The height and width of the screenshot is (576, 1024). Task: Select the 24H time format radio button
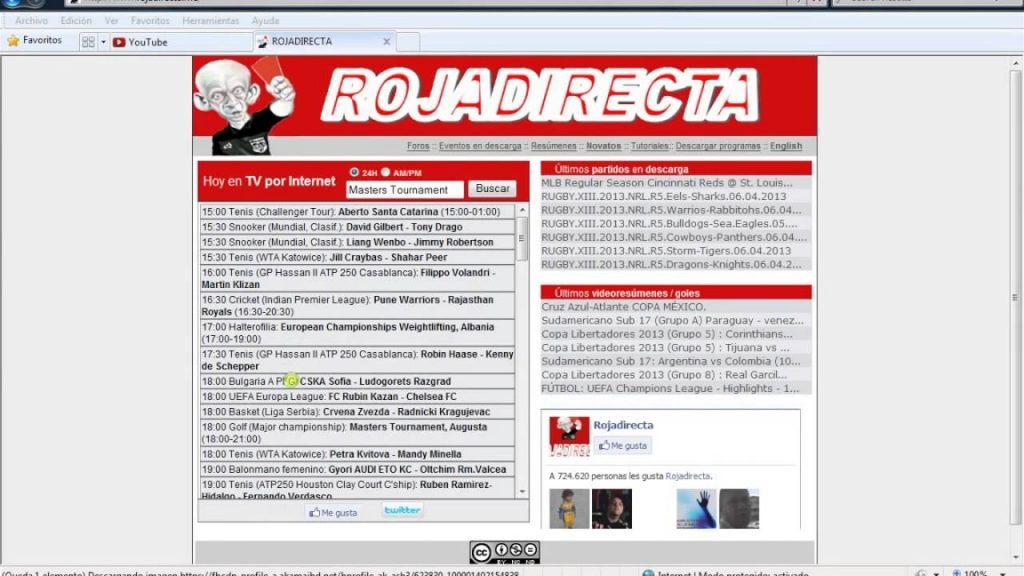pyautogui.click(x=354, y=171)
